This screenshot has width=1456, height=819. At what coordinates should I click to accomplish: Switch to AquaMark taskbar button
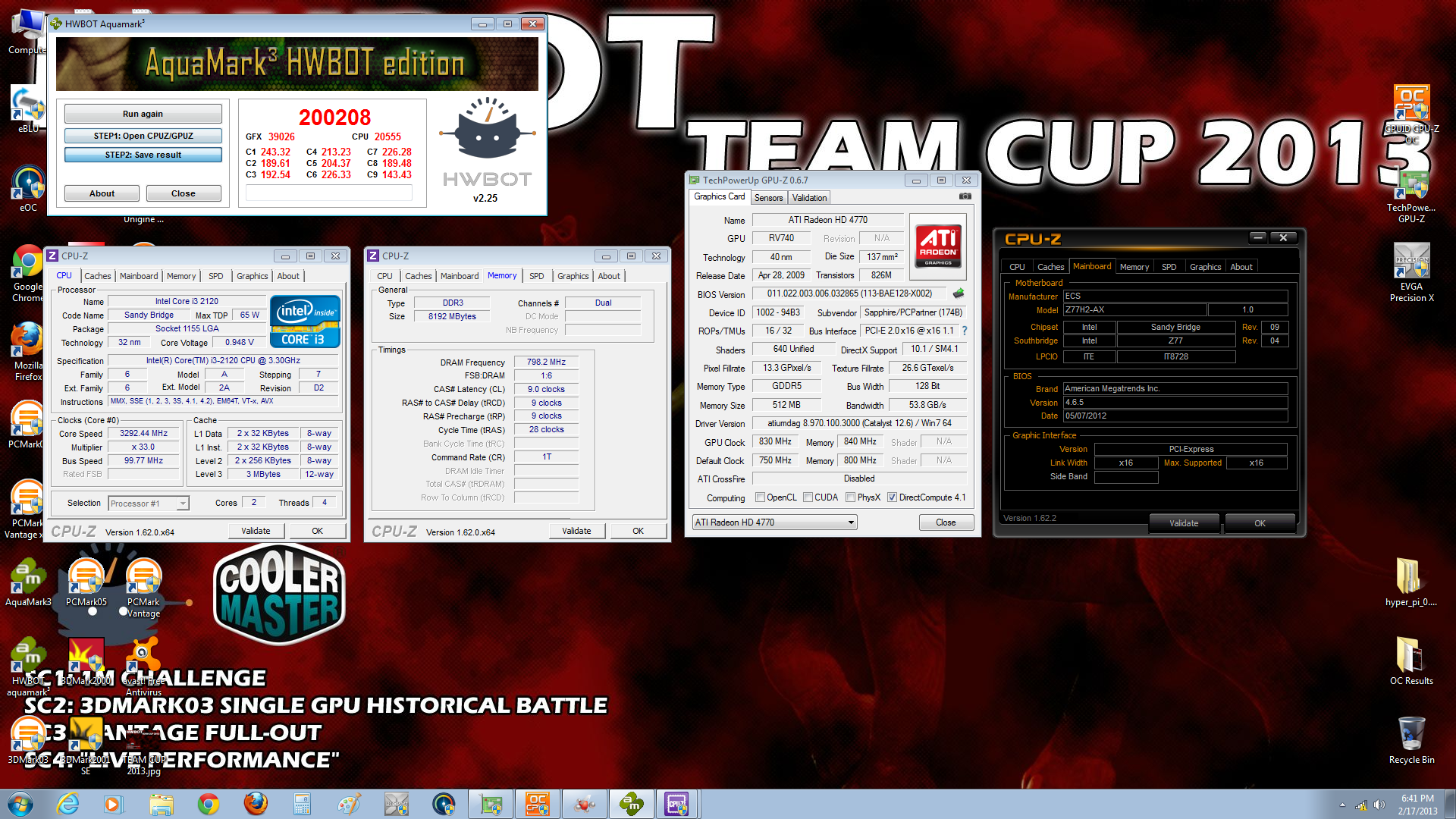click(631, 804)
